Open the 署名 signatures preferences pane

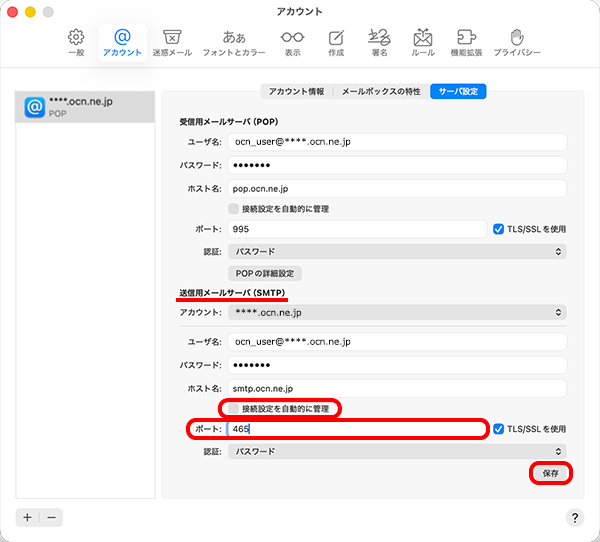click(x=378, y=41)
